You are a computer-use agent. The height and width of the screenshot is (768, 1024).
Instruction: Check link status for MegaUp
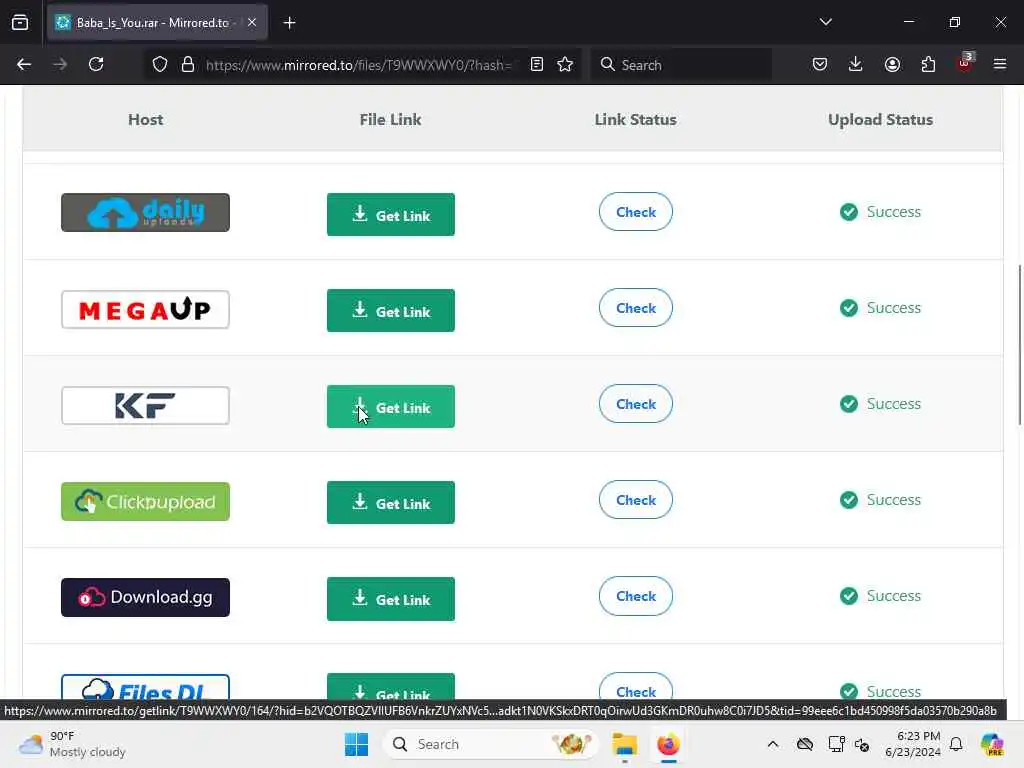(x=635, y=308)
